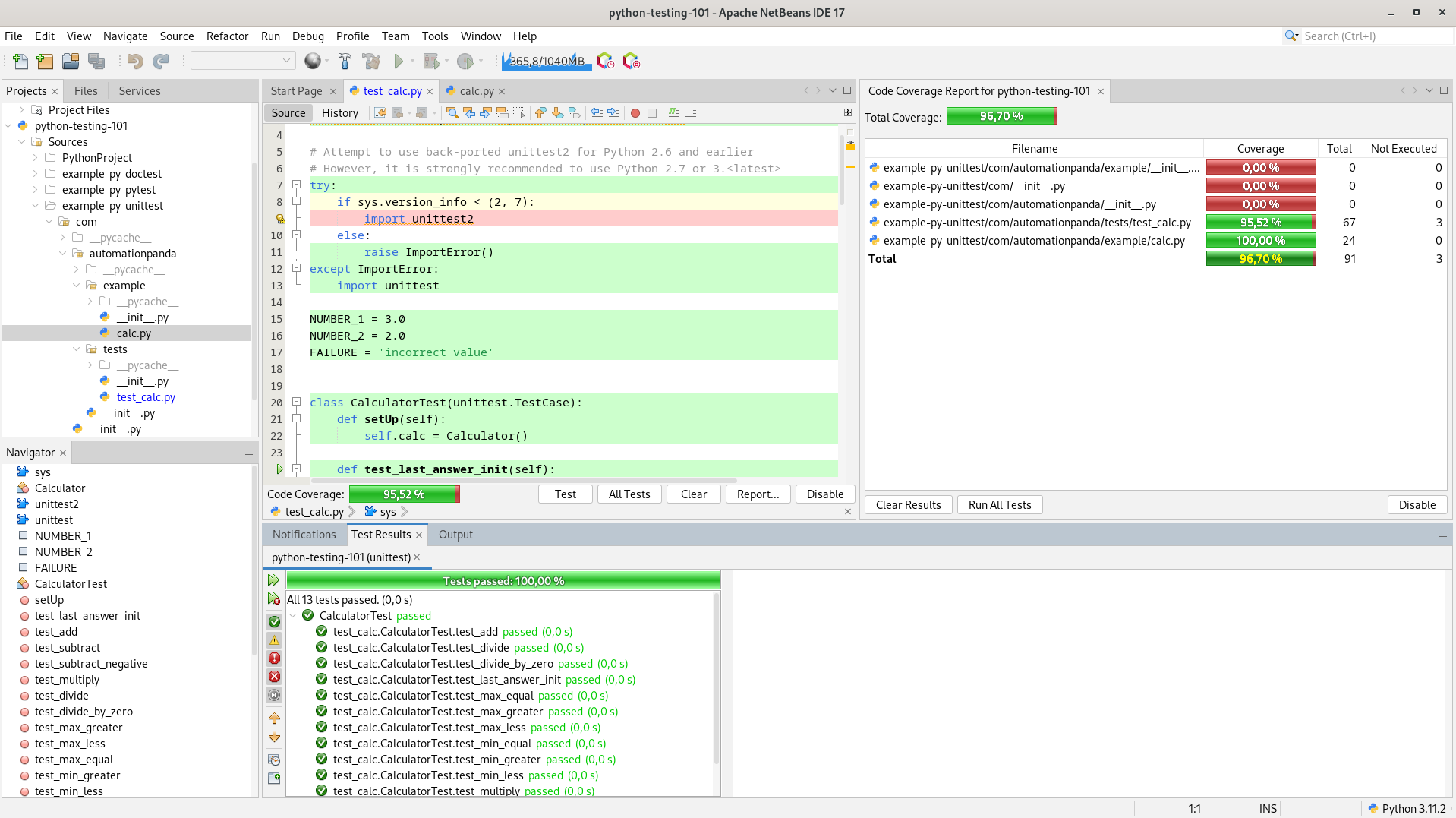1456x818 pixels.
Task: Click the Run All Tests button
Action: [1000, 505]
